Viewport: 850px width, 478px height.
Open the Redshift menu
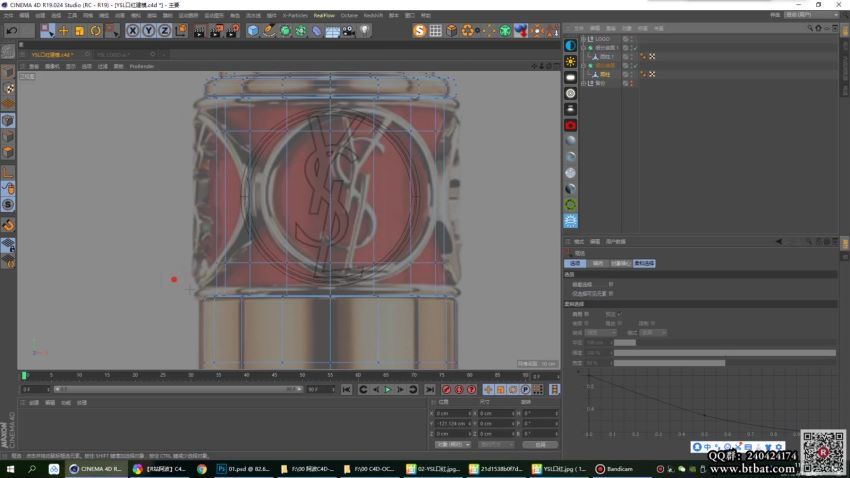373,15
